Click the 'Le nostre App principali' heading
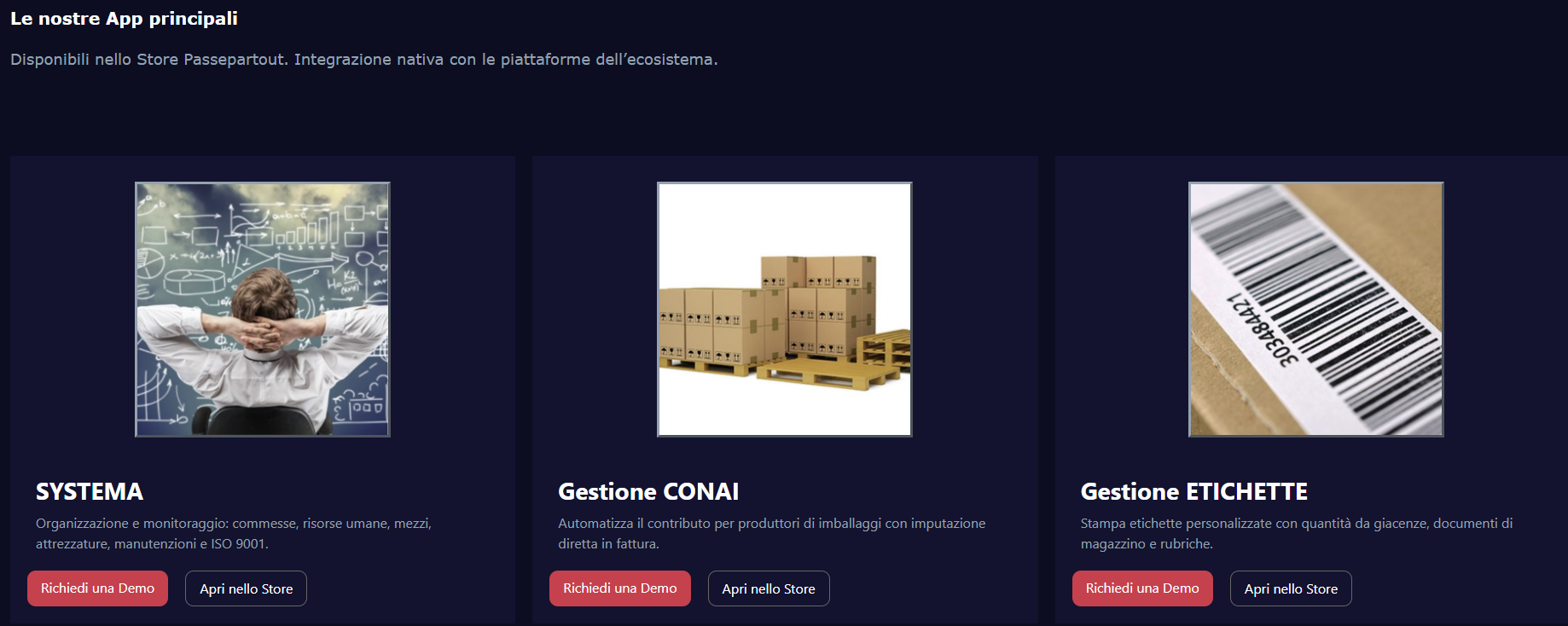The height and width of the screenshot is (626, 1568). pyautogui.click(x=124, y=19)
